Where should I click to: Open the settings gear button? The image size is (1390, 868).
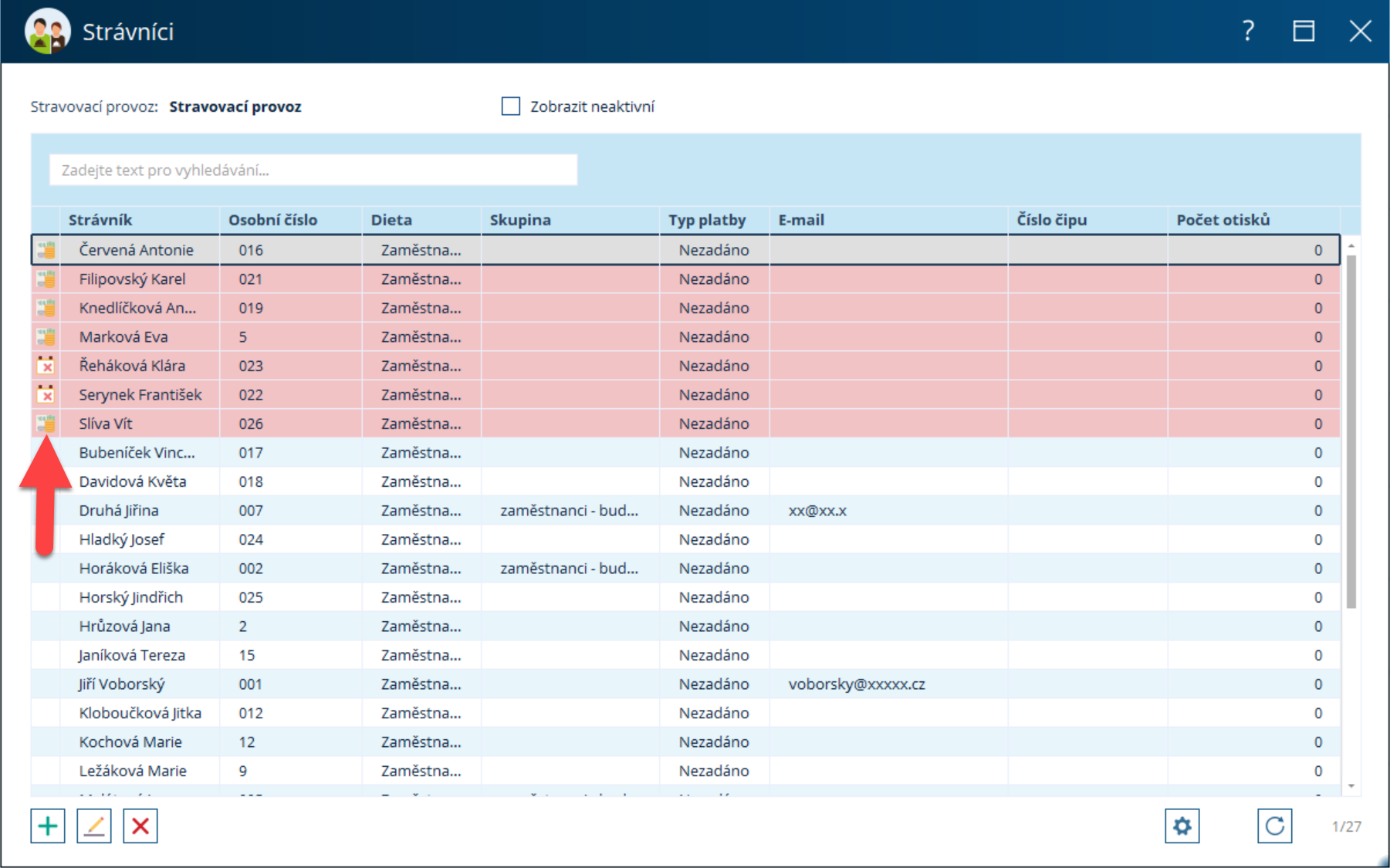1182,826
